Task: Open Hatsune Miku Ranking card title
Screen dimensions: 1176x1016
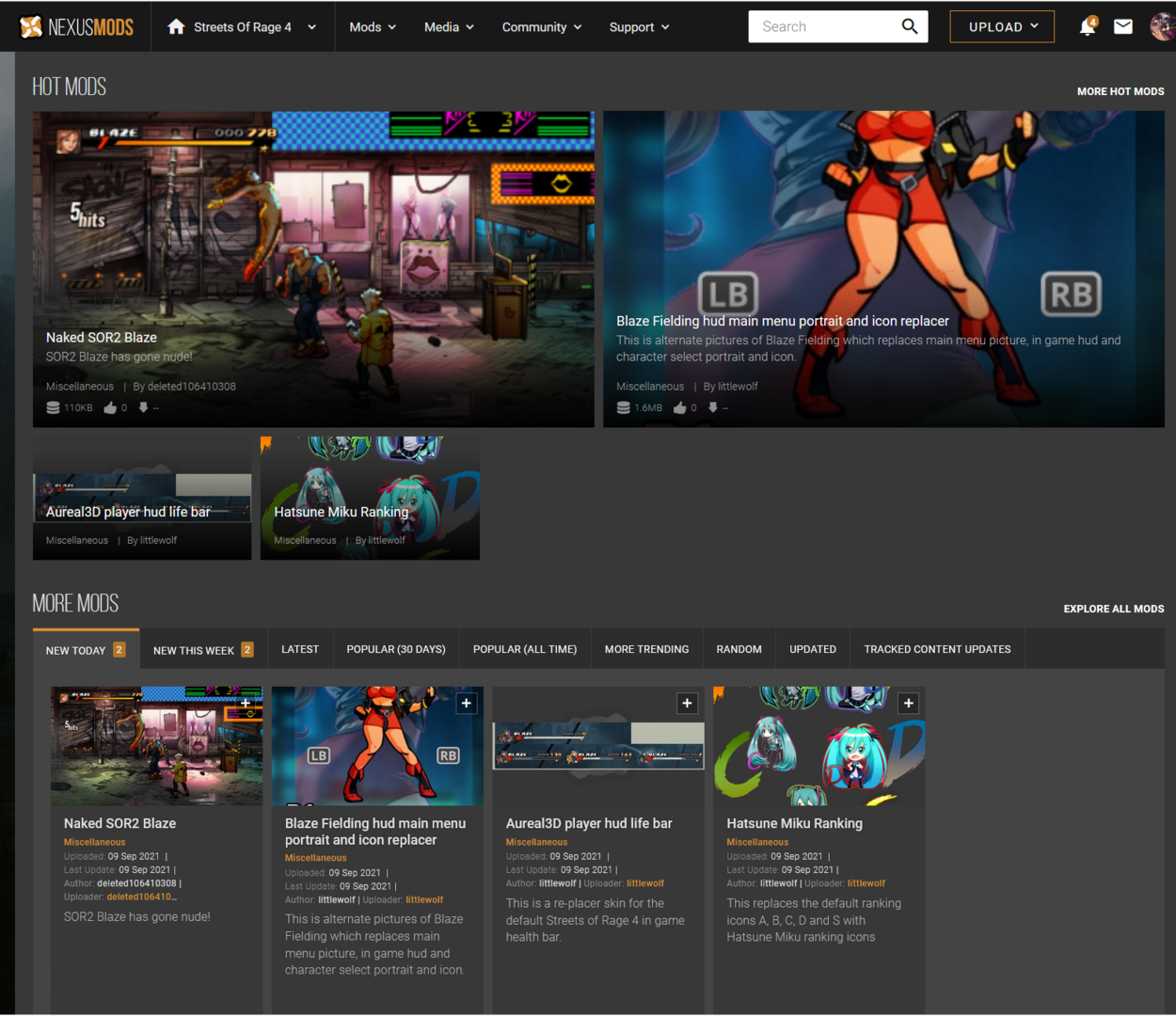Action: pos(794,823)
